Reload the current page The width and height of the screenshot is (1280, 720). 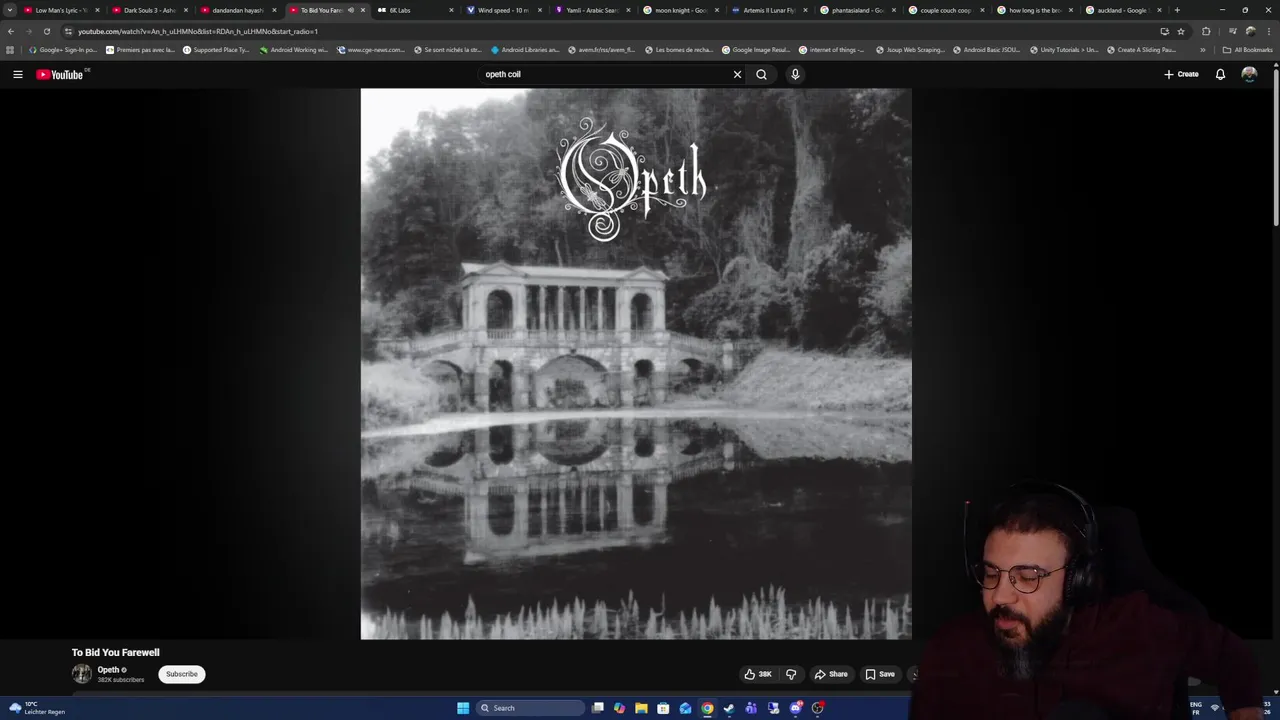46,31
